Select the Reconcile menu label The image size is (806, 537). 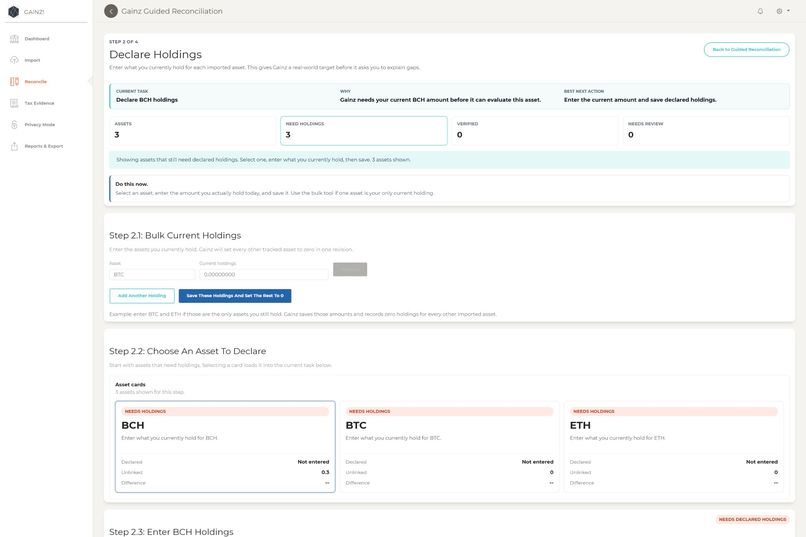click(36, 82)
